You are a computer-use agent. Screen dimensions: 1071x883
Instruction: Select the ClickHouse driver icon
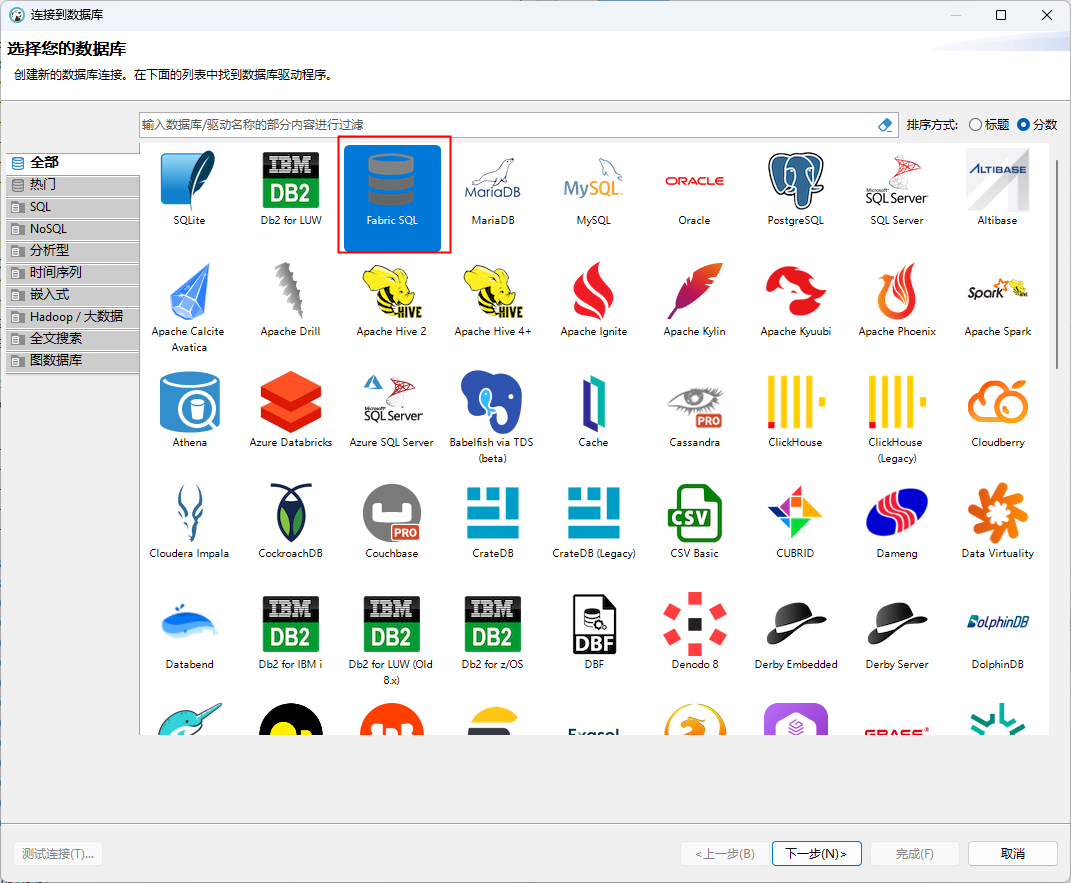[795, 402]
